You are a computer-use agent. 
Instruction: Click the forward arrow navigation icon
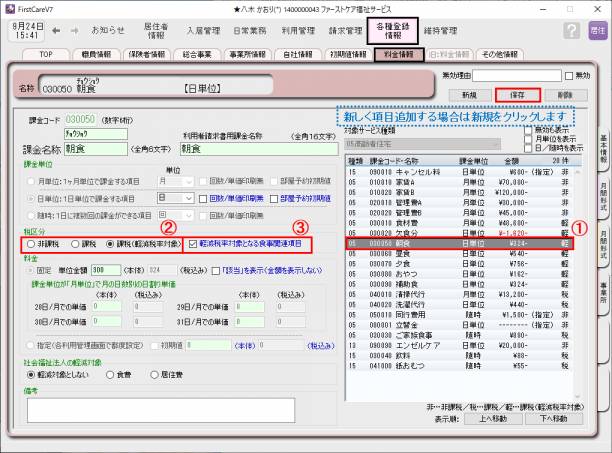pos(75,31)
